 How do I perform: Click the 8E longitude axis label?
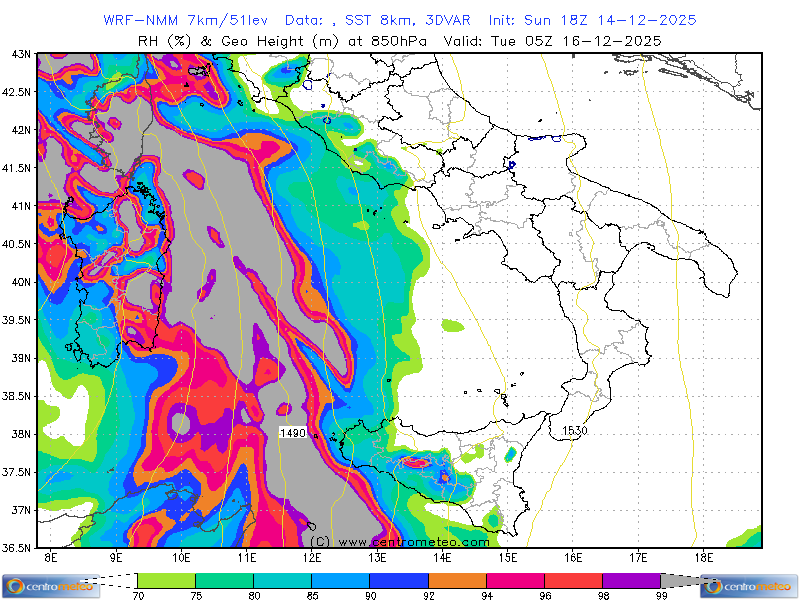point(50,557)
